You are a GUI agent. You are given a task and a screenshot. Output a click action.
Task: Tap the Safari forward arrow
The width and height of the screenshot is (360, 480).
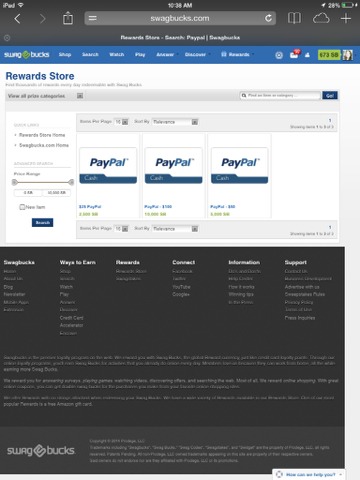pos(42,19)
